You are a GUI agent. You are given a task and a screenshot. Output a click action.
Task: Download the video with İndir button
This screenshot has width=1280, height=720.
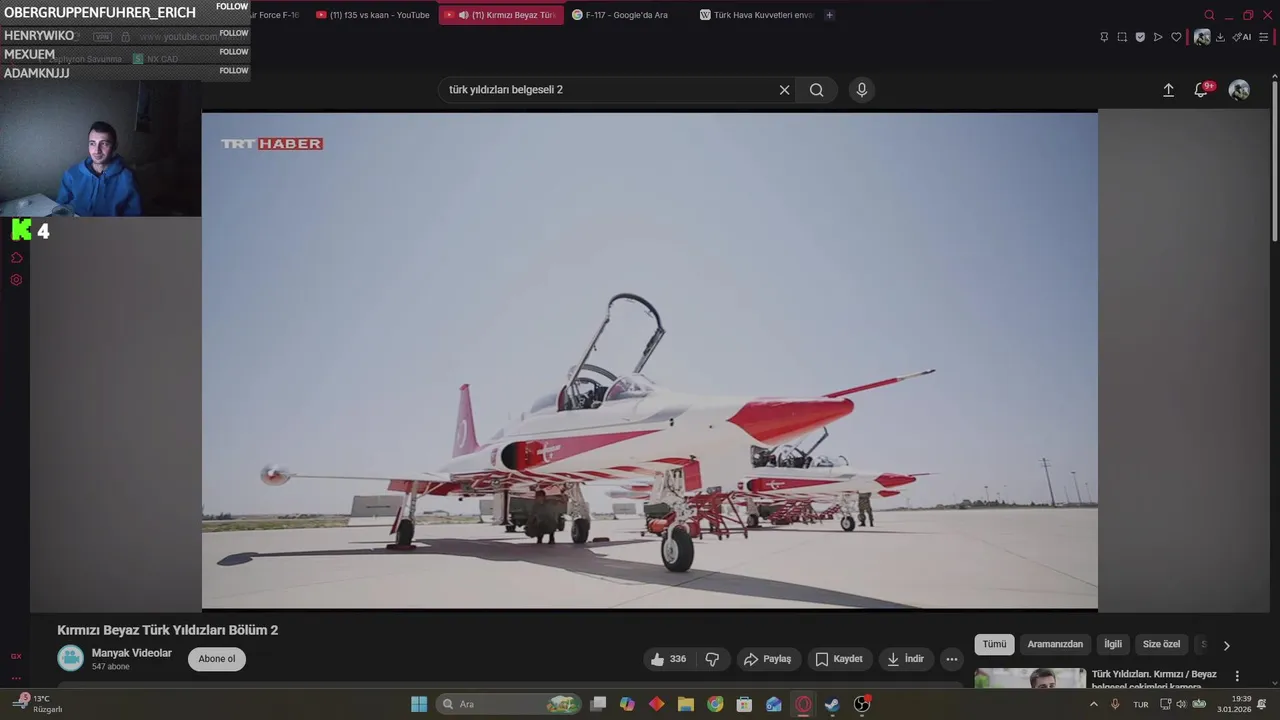(906, 659)
